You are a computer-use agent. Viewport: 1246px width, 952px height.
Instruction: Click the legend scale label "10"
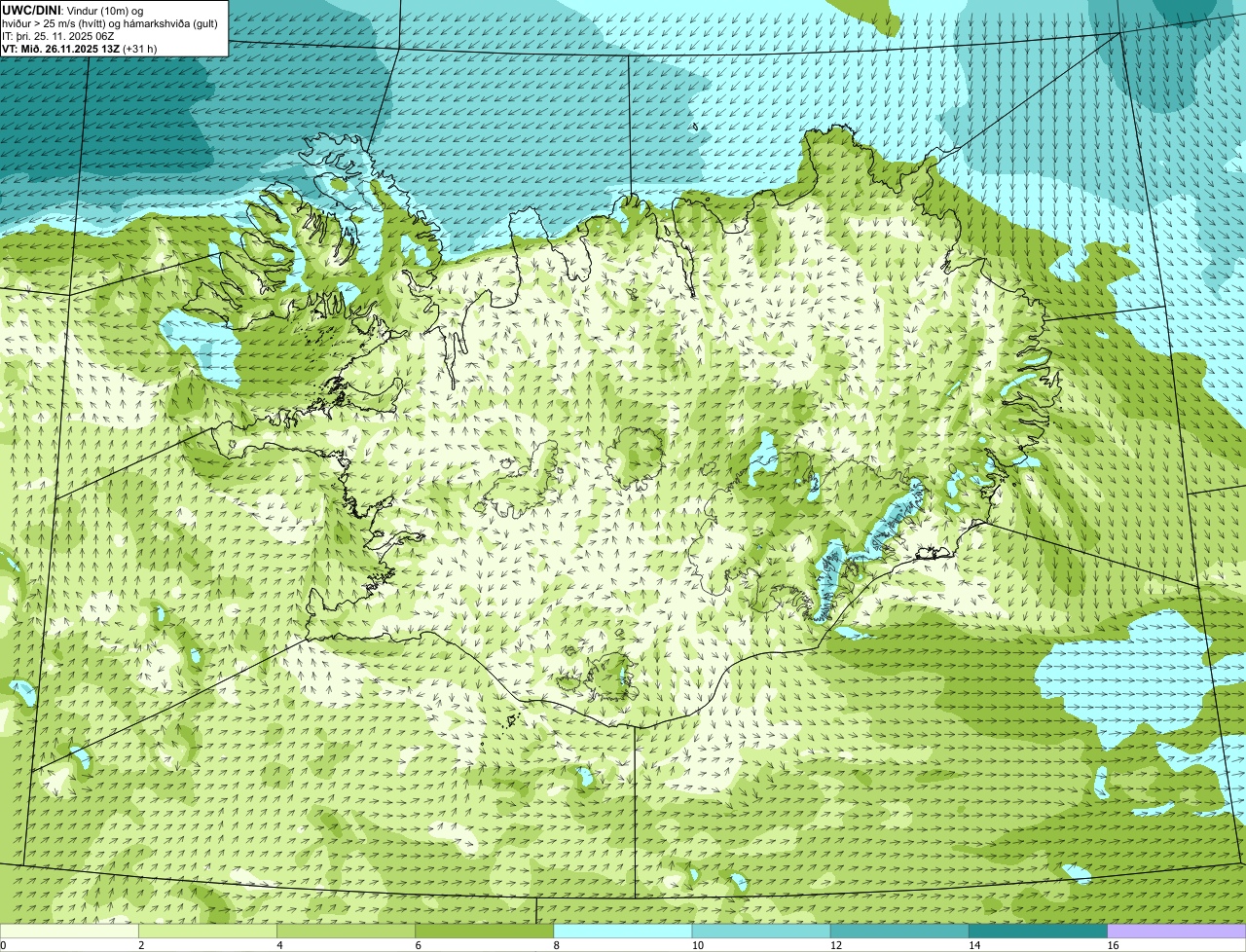coord(698,945)
